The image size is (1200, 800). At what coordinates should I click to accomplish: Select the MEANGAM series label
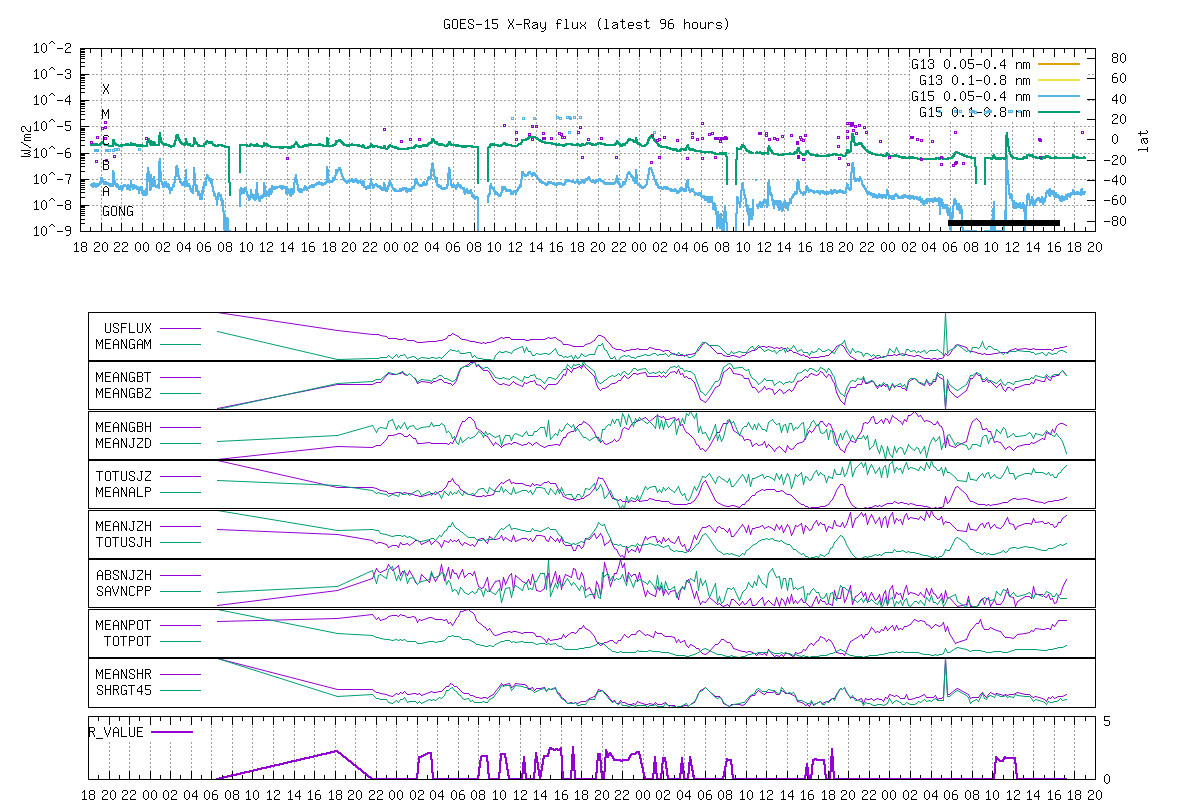pos(123,343)
